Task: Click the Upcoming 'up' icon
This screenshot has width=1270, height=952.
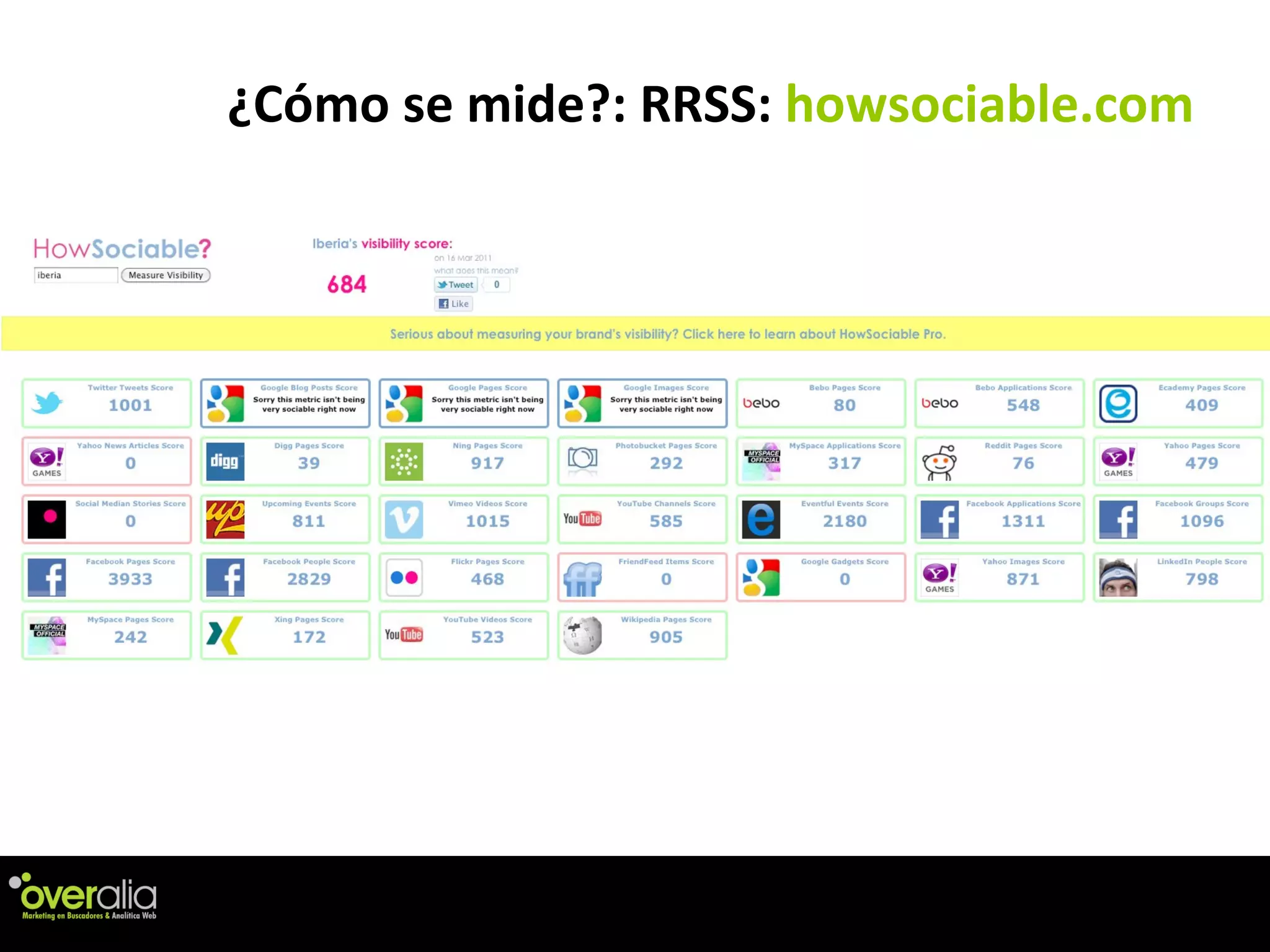Action: click(x=225, y=519)
